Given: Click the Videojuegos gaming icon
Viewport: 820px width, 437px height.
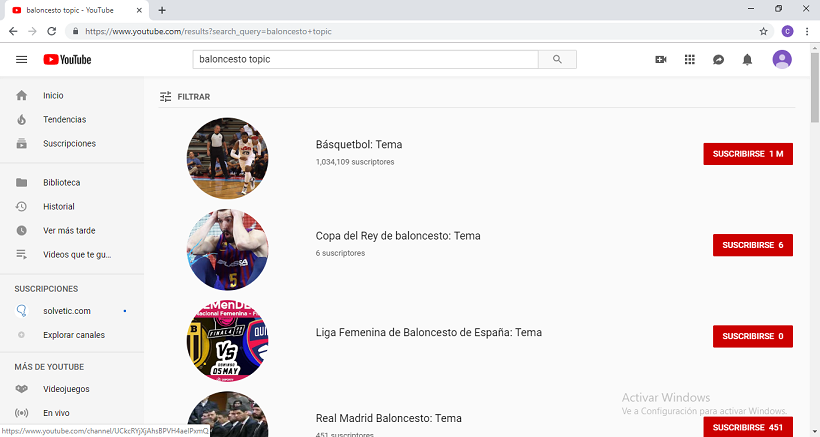Looking at the screenshot, I should [x=21, y=389].
